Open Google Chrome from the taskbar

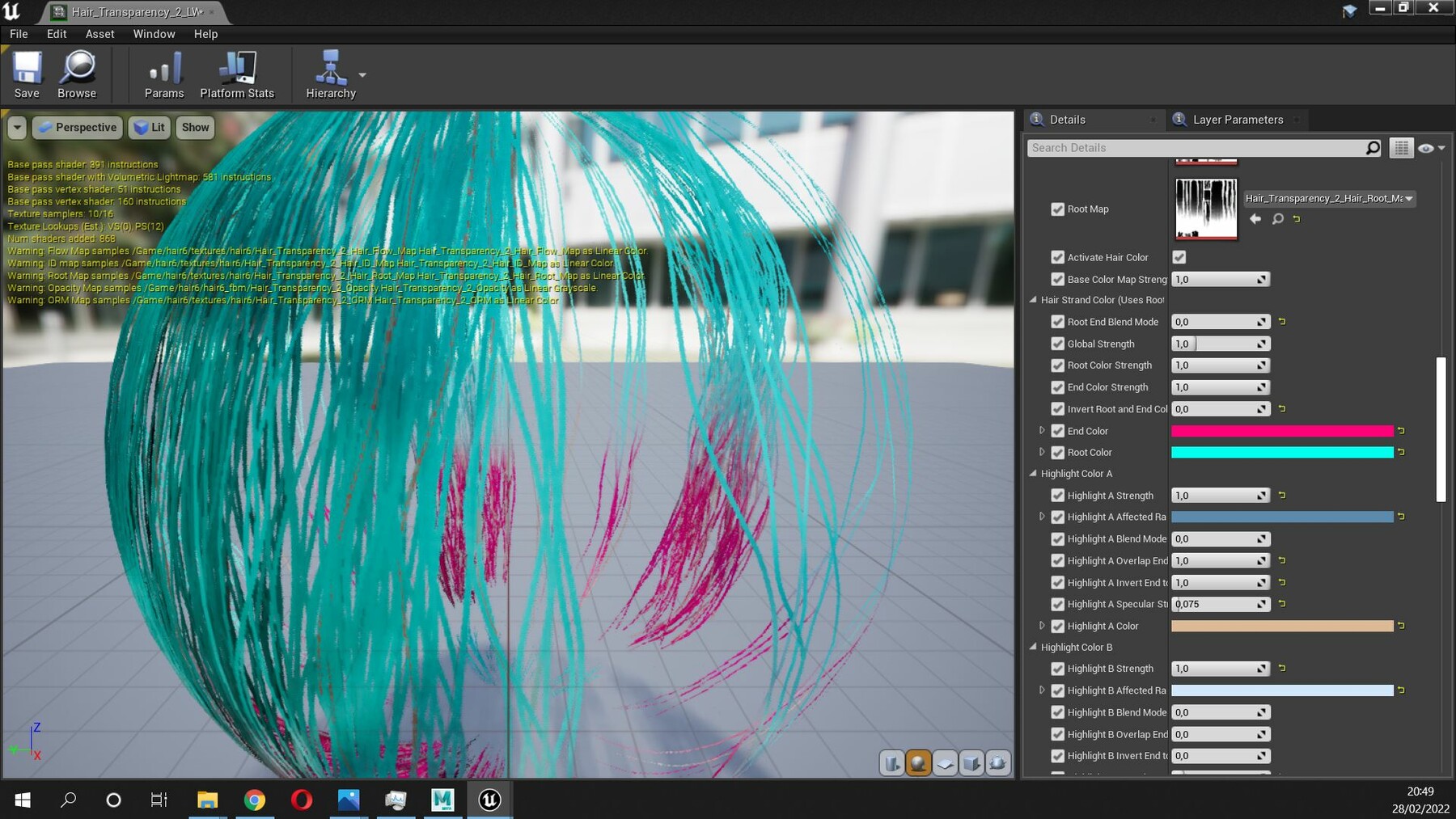tap(255, 800)
